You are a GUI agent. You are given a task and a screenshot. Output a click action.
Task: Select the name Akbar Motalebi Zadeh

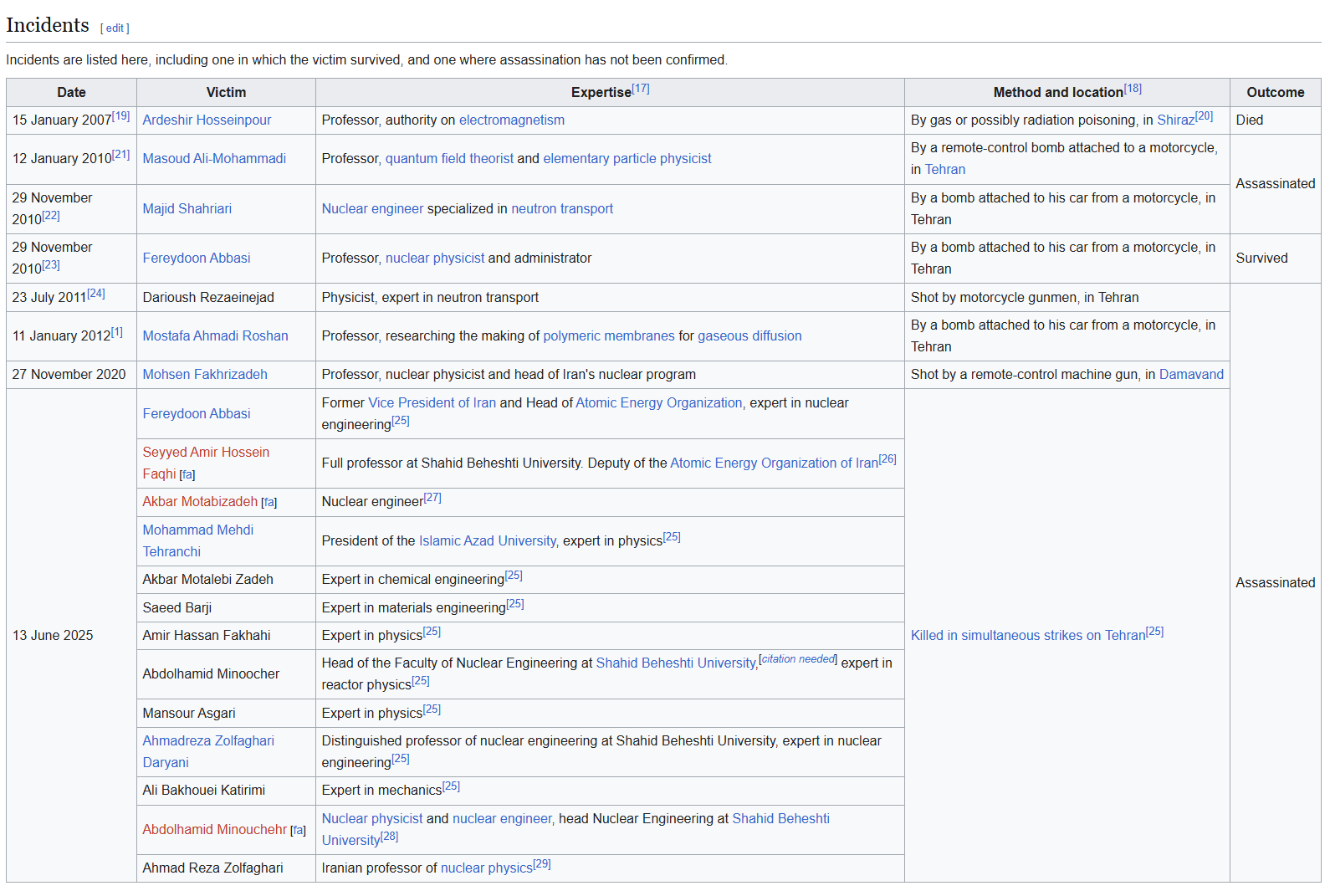(x=207, y=580)
